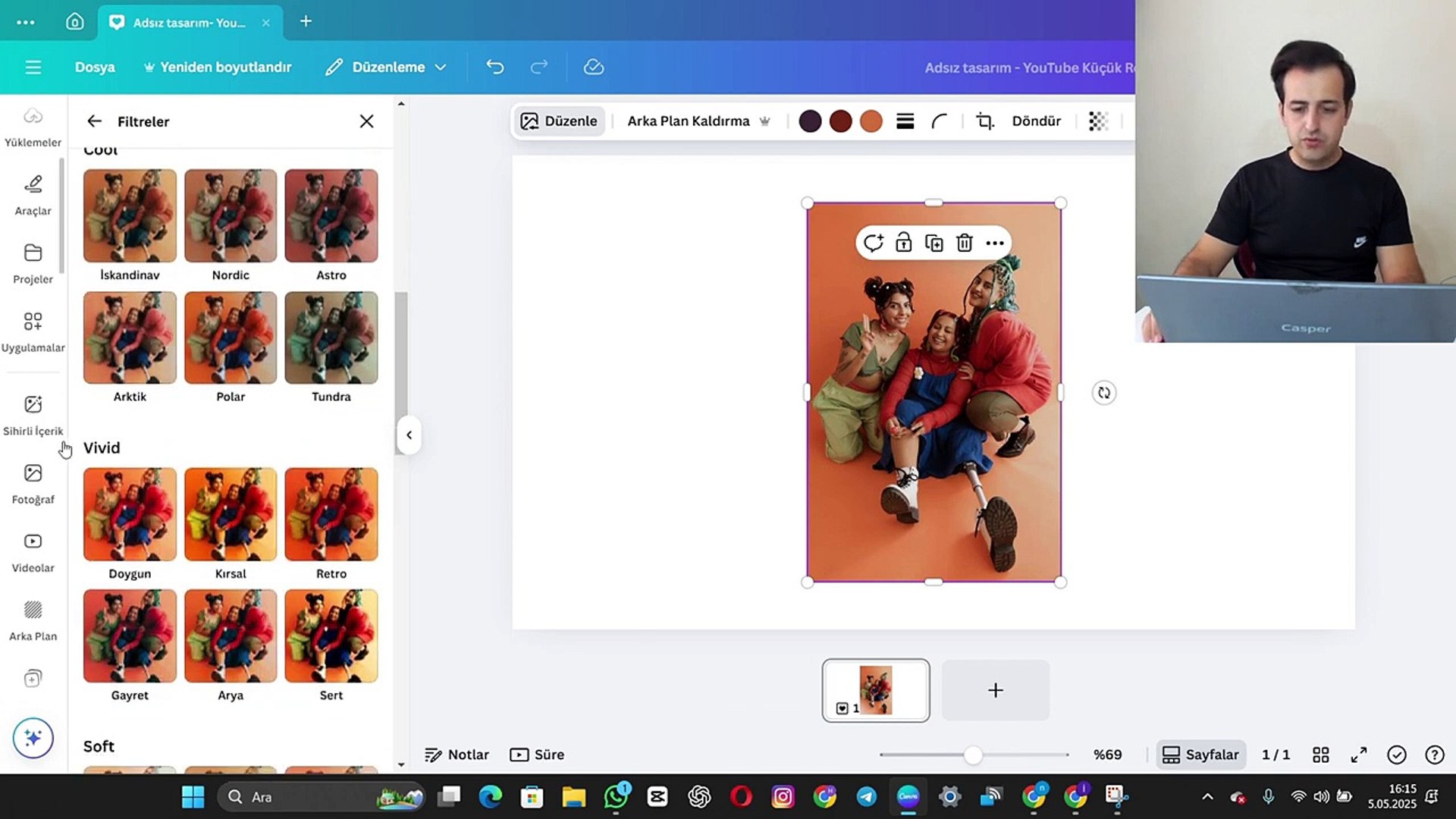Screen dimensions: 1456x819
Task: Click the crop icon in the toolbar
Action: [984, 121]
